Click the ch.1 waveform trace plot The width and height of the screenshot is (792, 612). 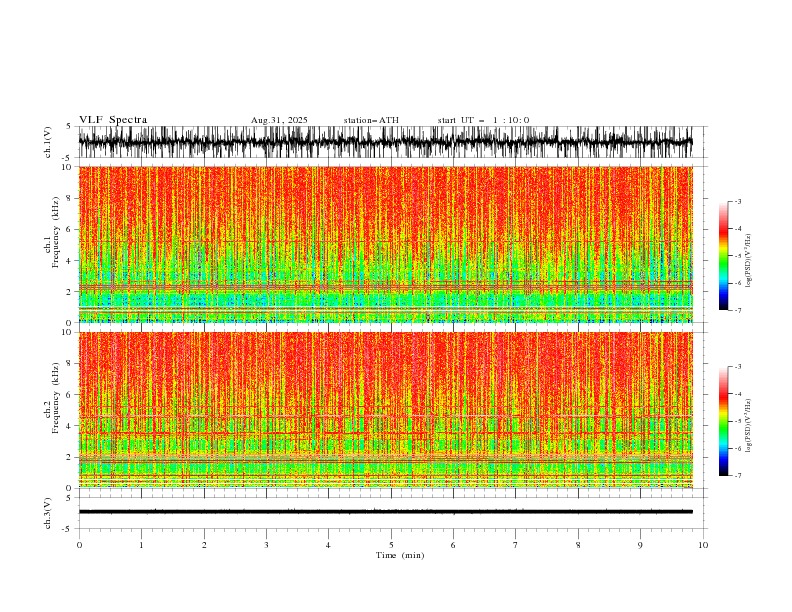385,142
